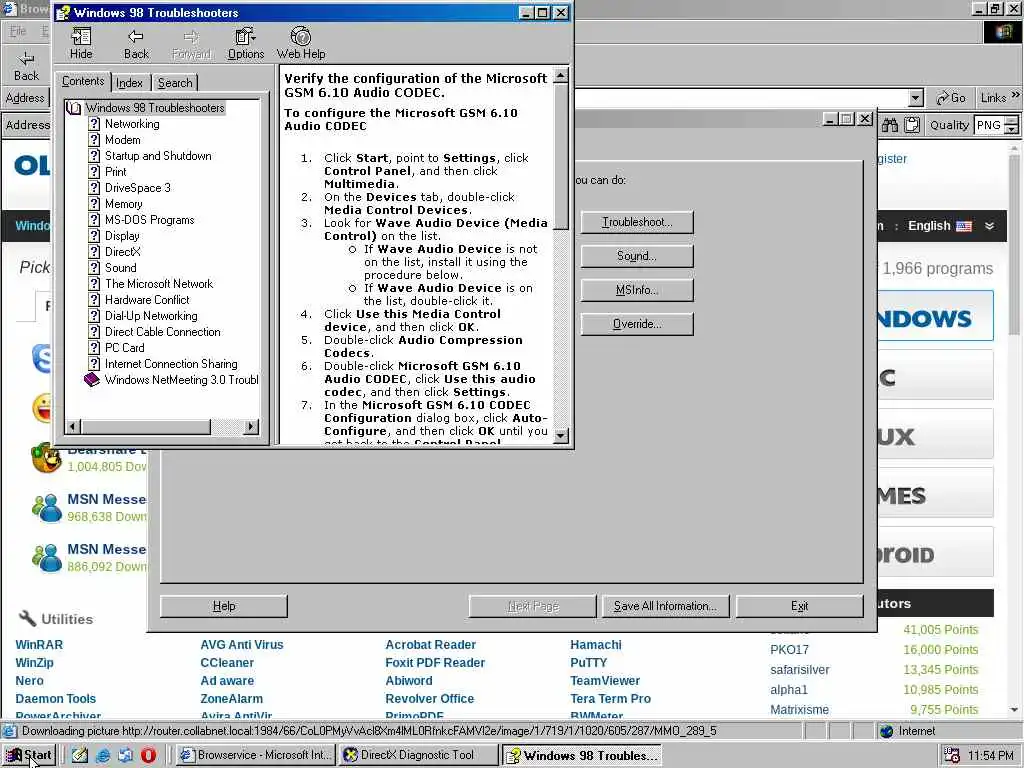
Task: Select the Networking help topic icon
Action: (x=94, y=124)
